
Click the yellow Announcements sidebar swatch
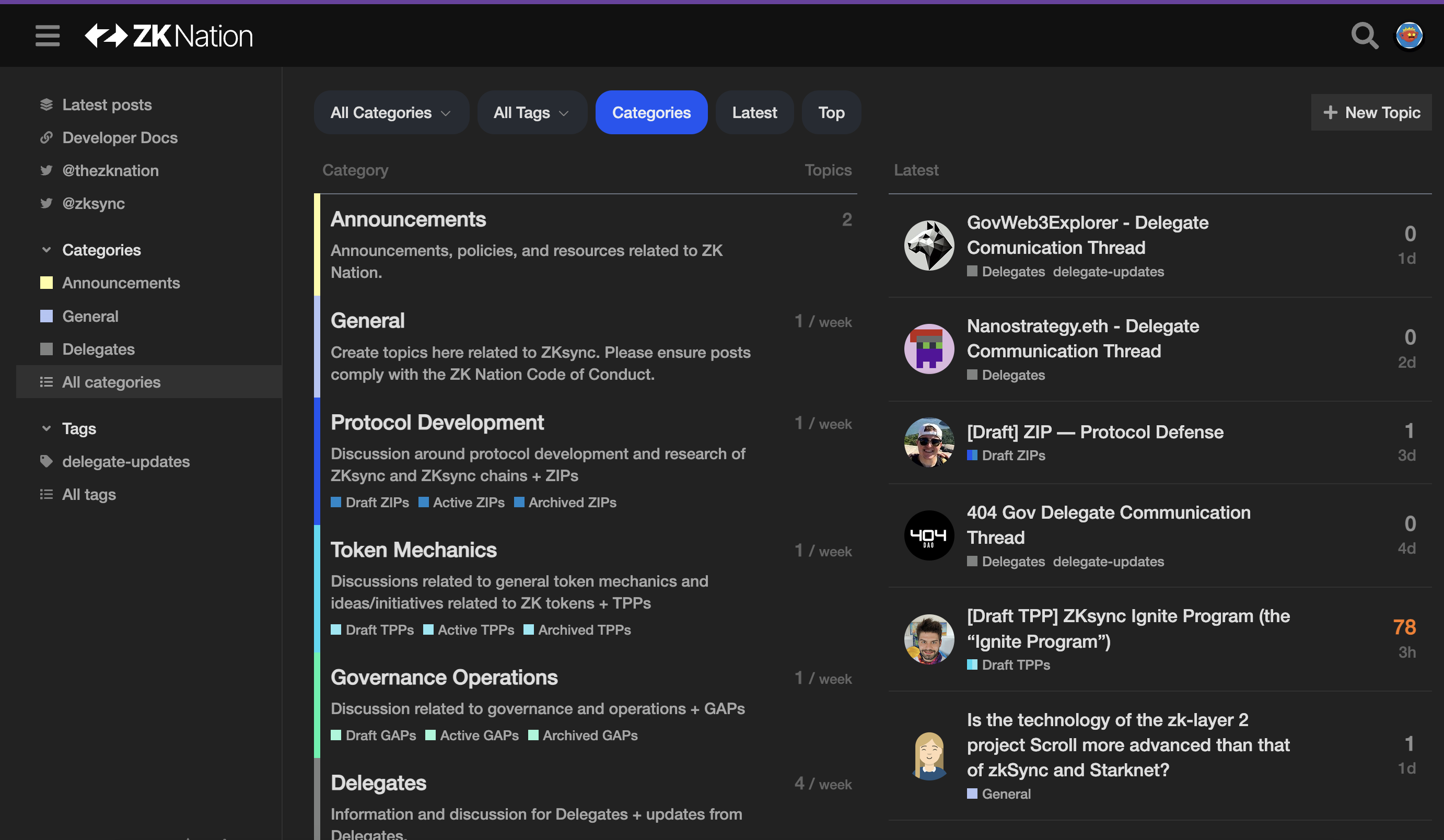[x=46, y=283]
